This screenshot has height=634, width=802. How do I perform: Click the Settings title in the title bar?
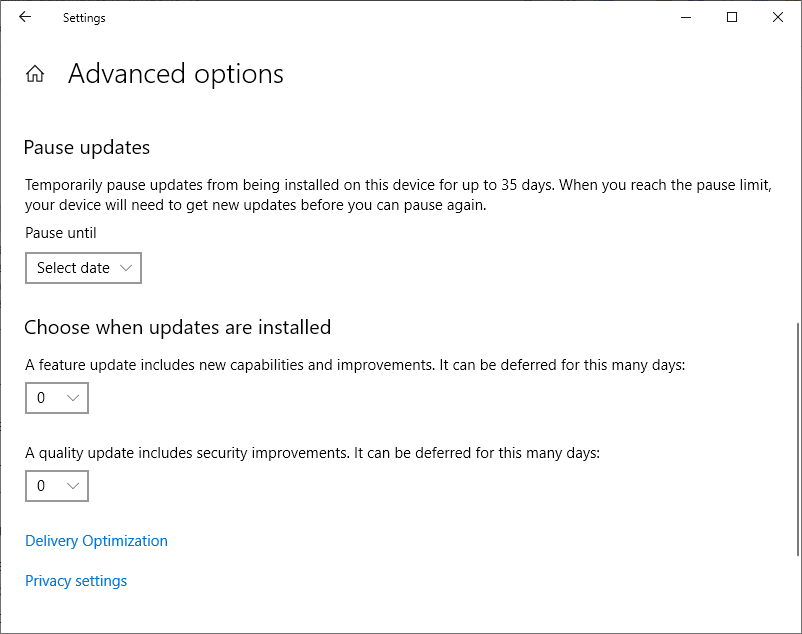pos(84,18)
